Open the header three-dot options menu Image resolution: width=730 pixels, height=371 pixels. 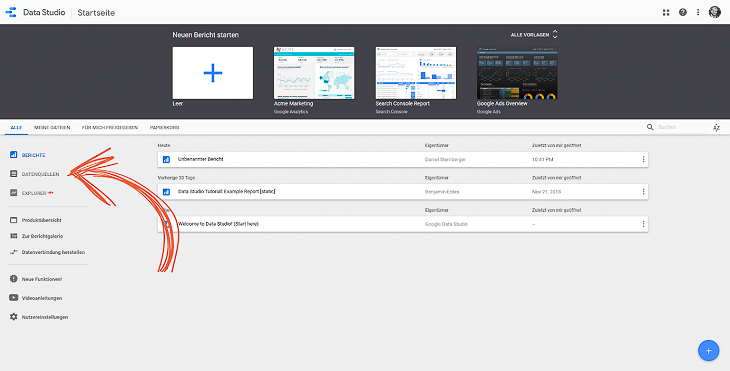coord(698,13)
